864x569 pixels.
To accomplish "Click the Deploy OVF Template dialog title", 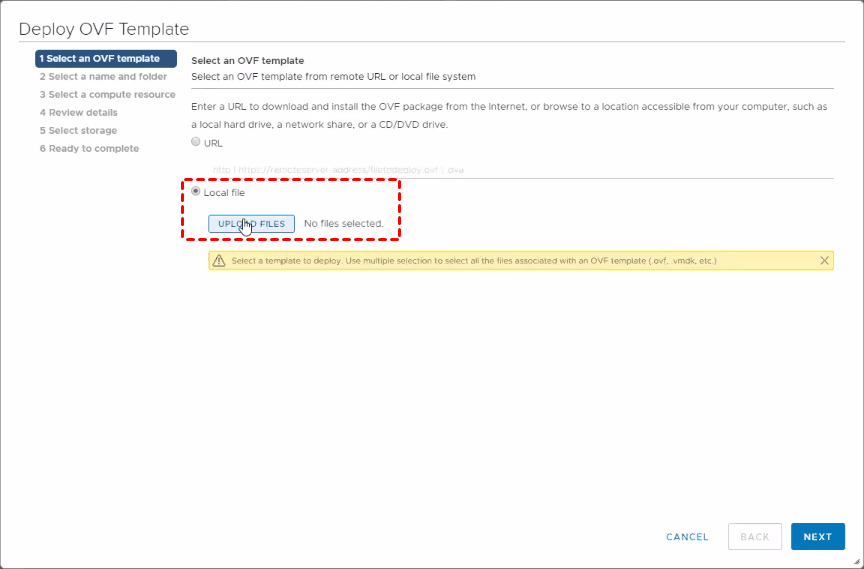I will point(104,29).
